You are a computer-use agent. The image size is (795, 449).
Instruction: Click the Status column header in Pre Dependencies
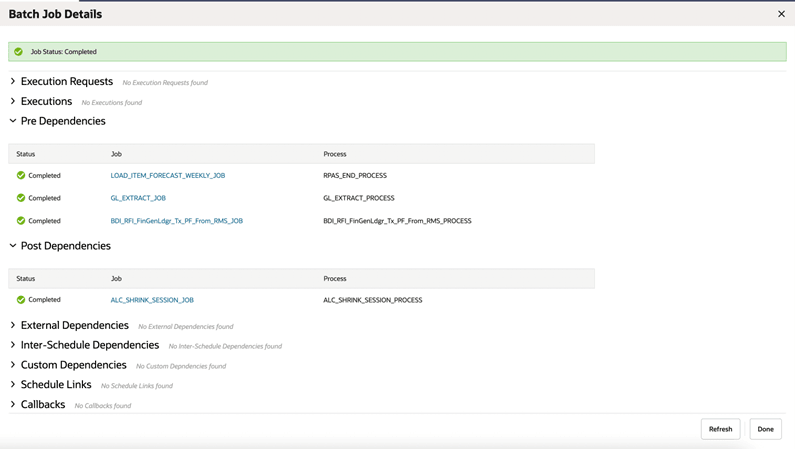(x=25, y=154)
